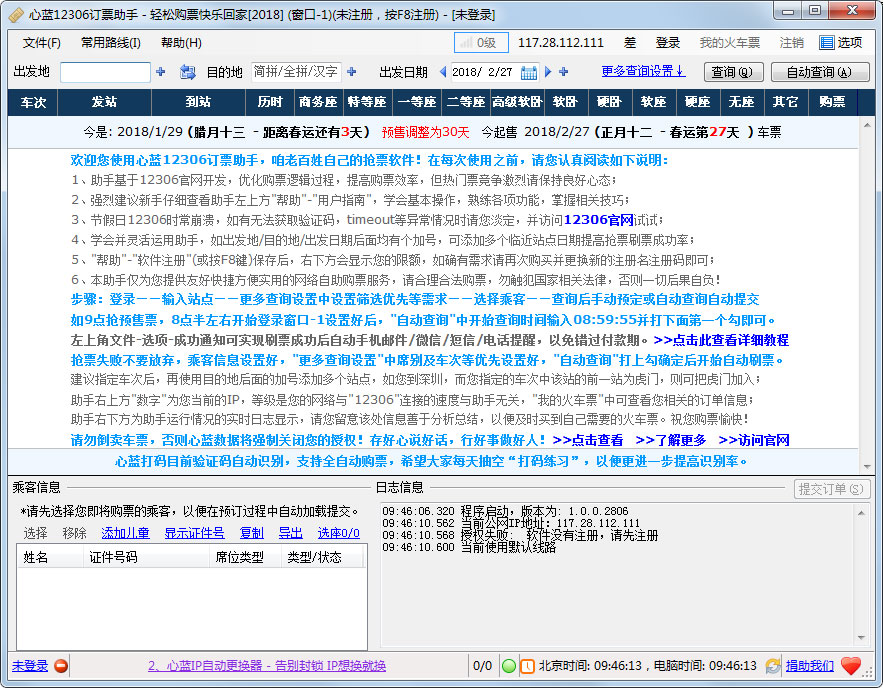The image size is (883, 688).
Task: Click the main panel scrollbar down arrow
Action: click(867, 467)
